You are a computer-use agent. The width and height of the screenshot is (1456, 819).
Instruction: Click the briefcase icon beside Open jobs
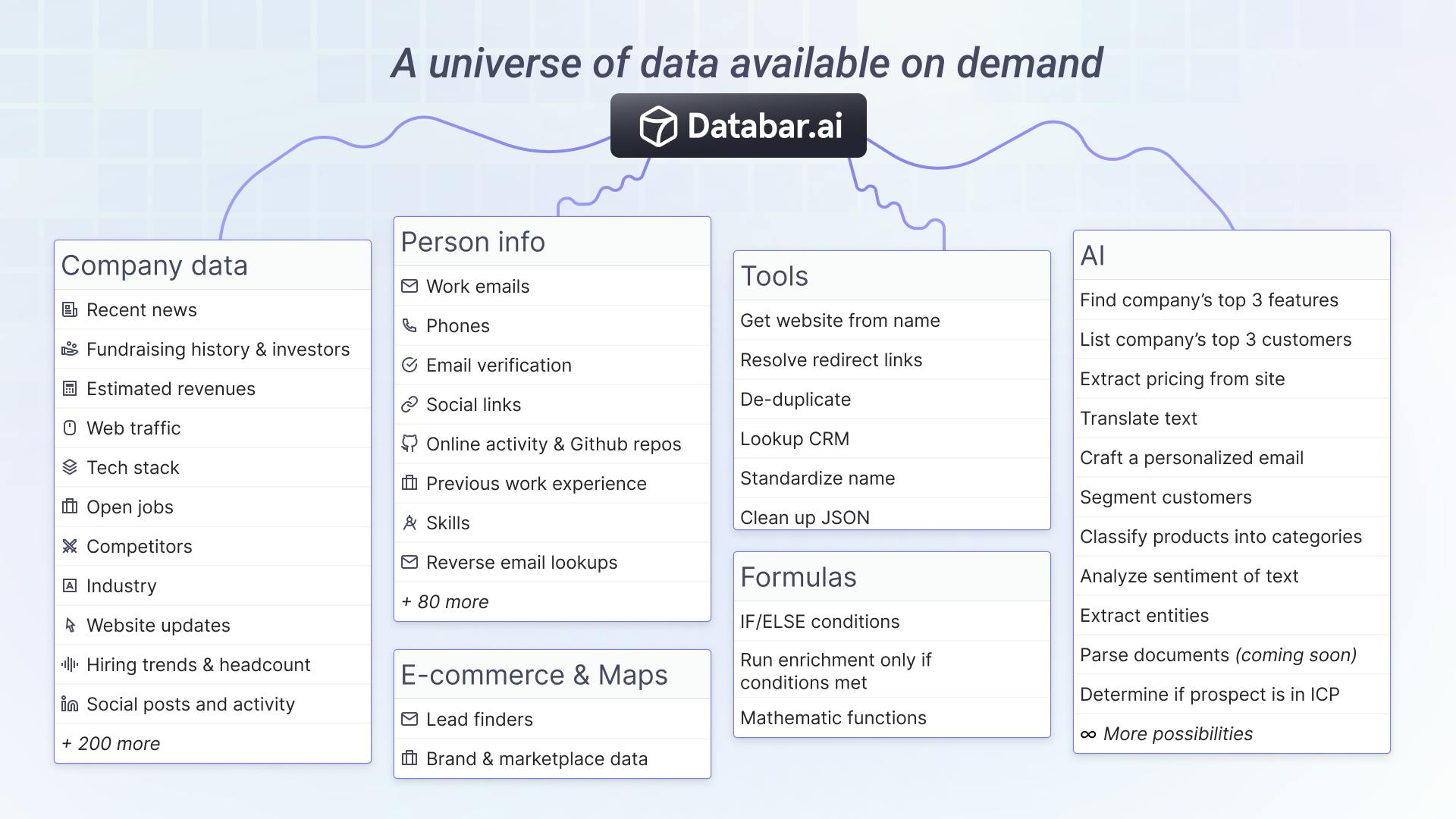[70, 507]
